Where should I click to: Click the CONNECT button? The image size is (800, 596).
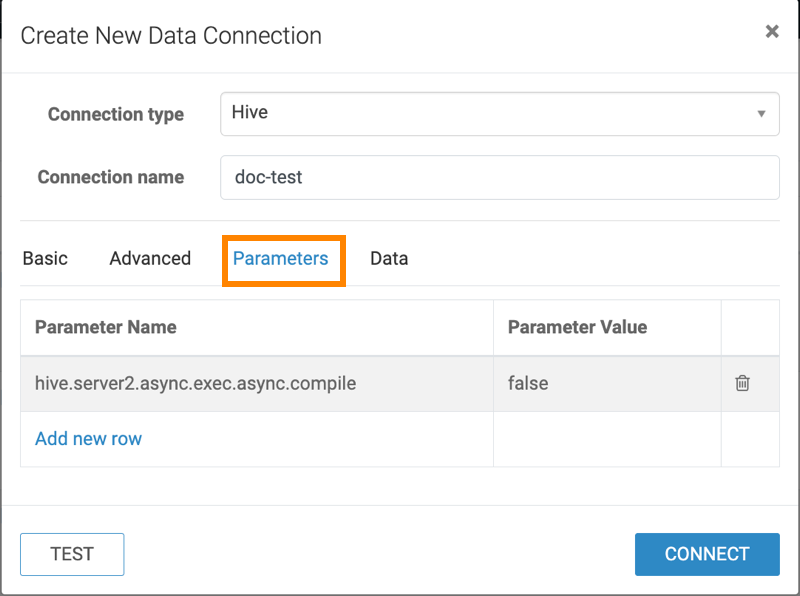click(706, 554)
